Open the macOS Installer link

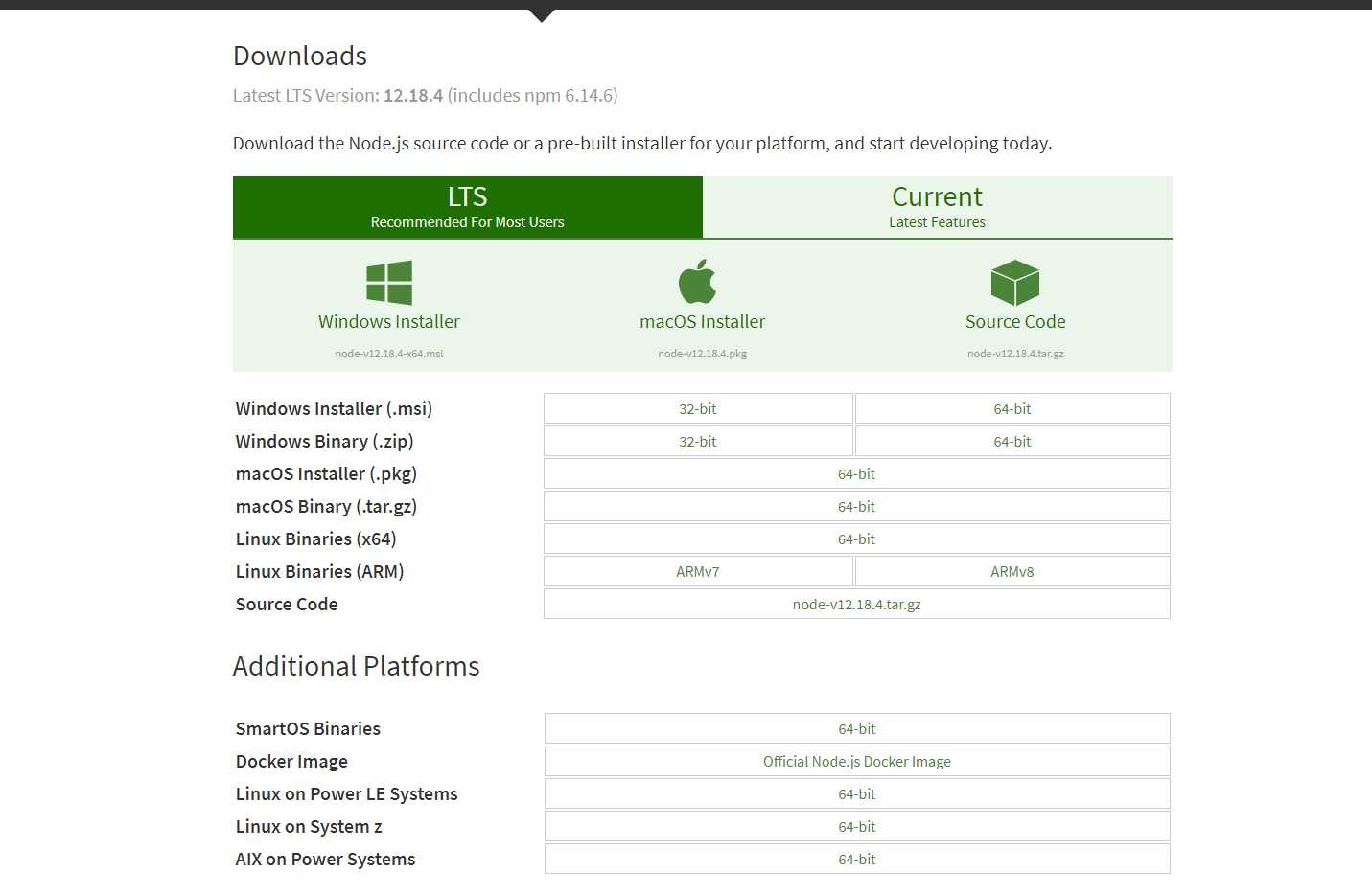[703, 322]
